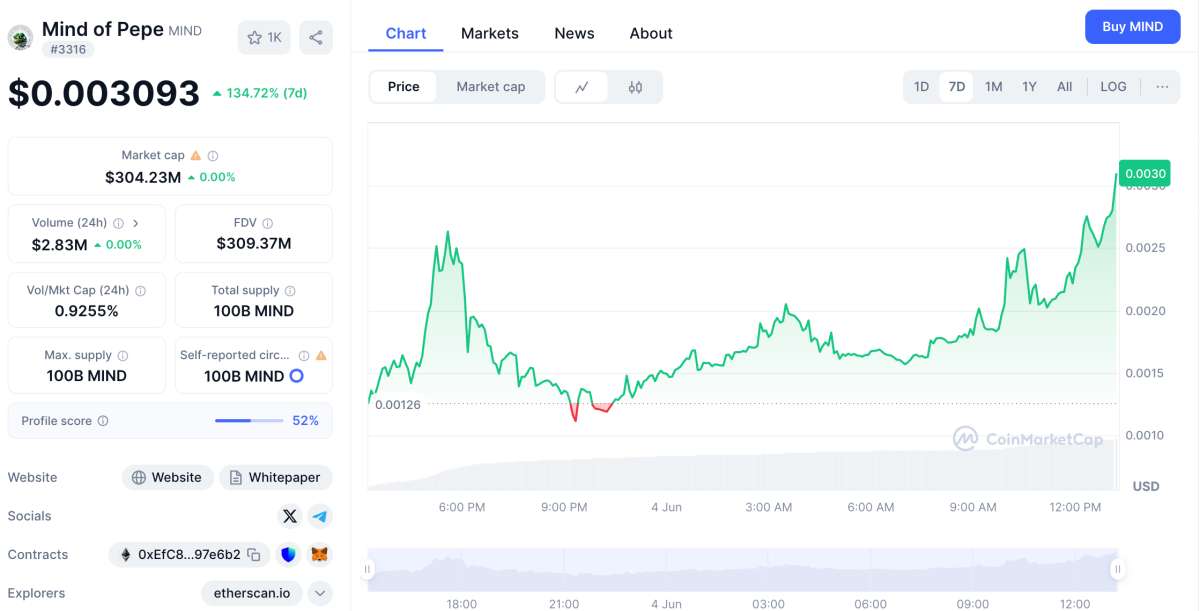Viewport: 1200px width, 611px height.
Task: Switch to the Markets tab
Action: coord(490,33)
